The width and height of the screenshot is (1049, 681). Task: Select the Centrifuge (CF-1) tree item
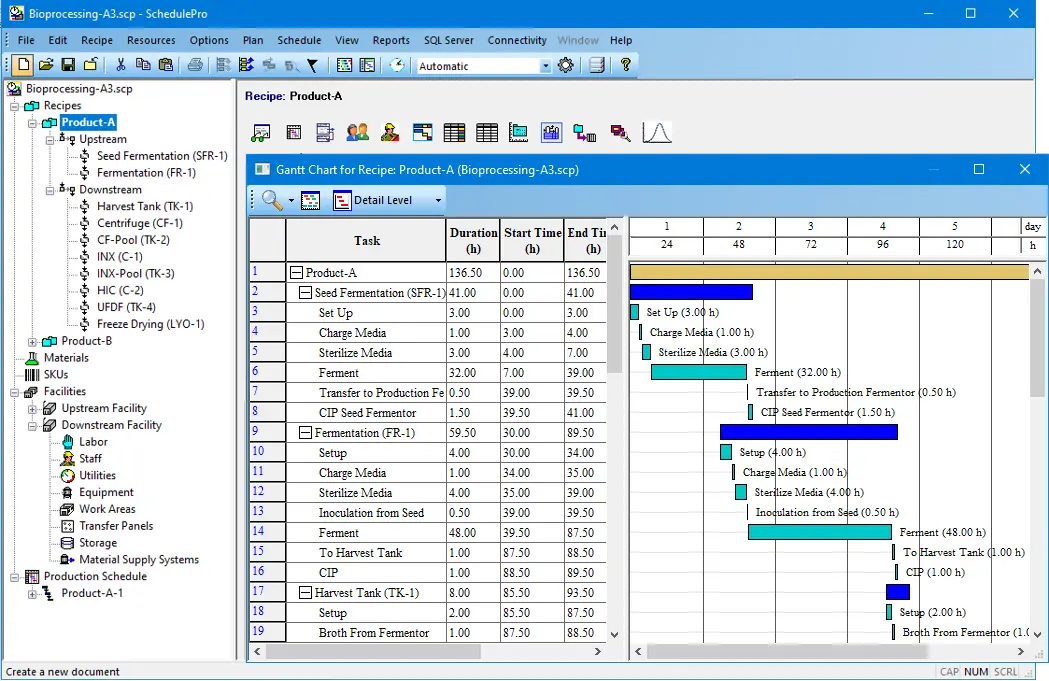[140, 223]
